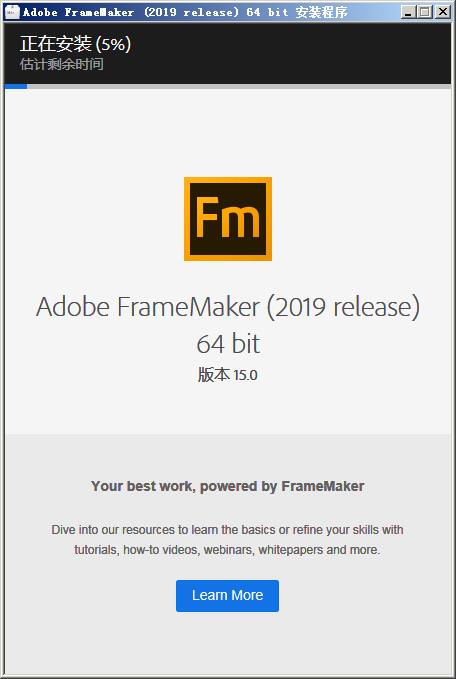The image size is (456, 679).
Task: Click the 正在安装 (5%) status heading
Action: point(75,44)
